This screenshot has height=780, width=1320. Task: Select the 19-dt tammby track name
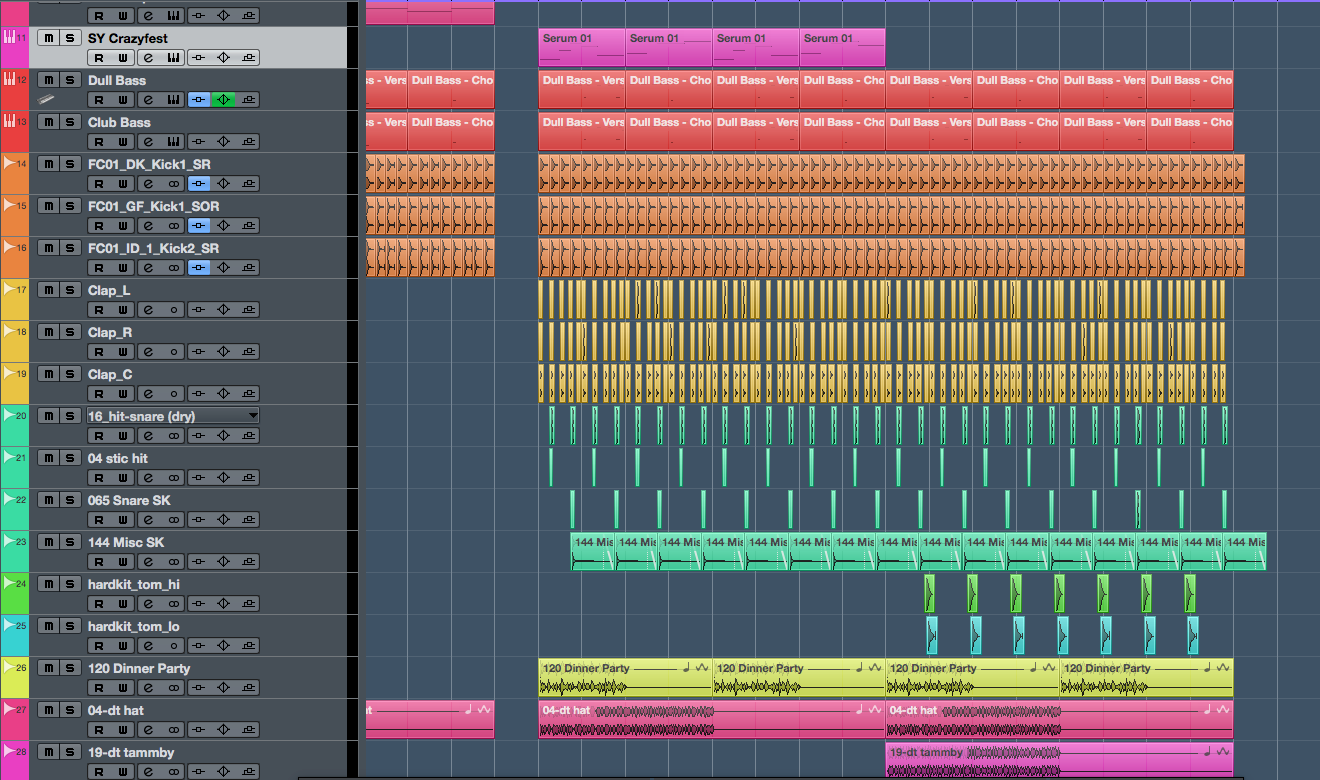click(131, 752)
